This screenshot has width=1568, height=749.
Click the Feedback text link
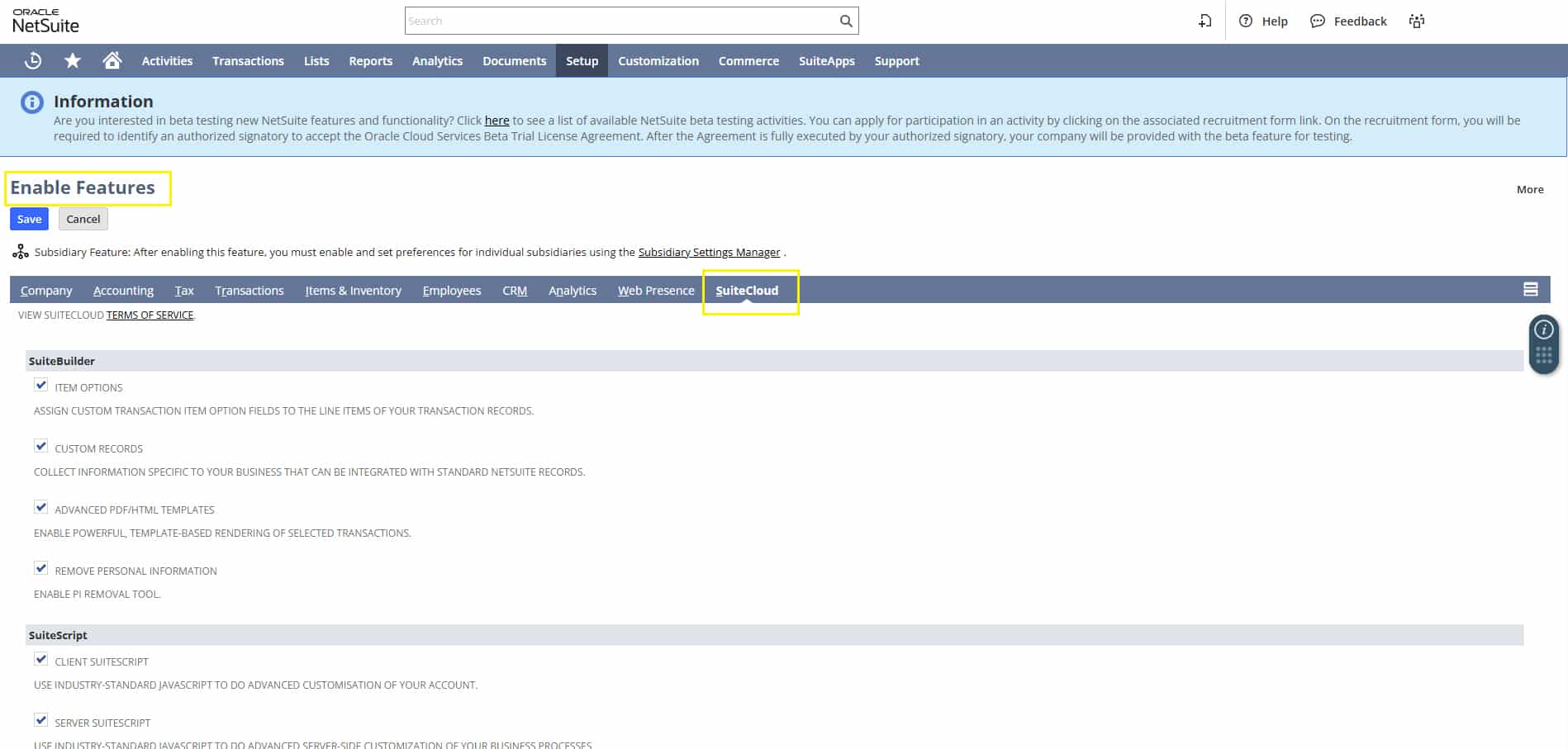pyautogui.click(x=1360, y=21)
